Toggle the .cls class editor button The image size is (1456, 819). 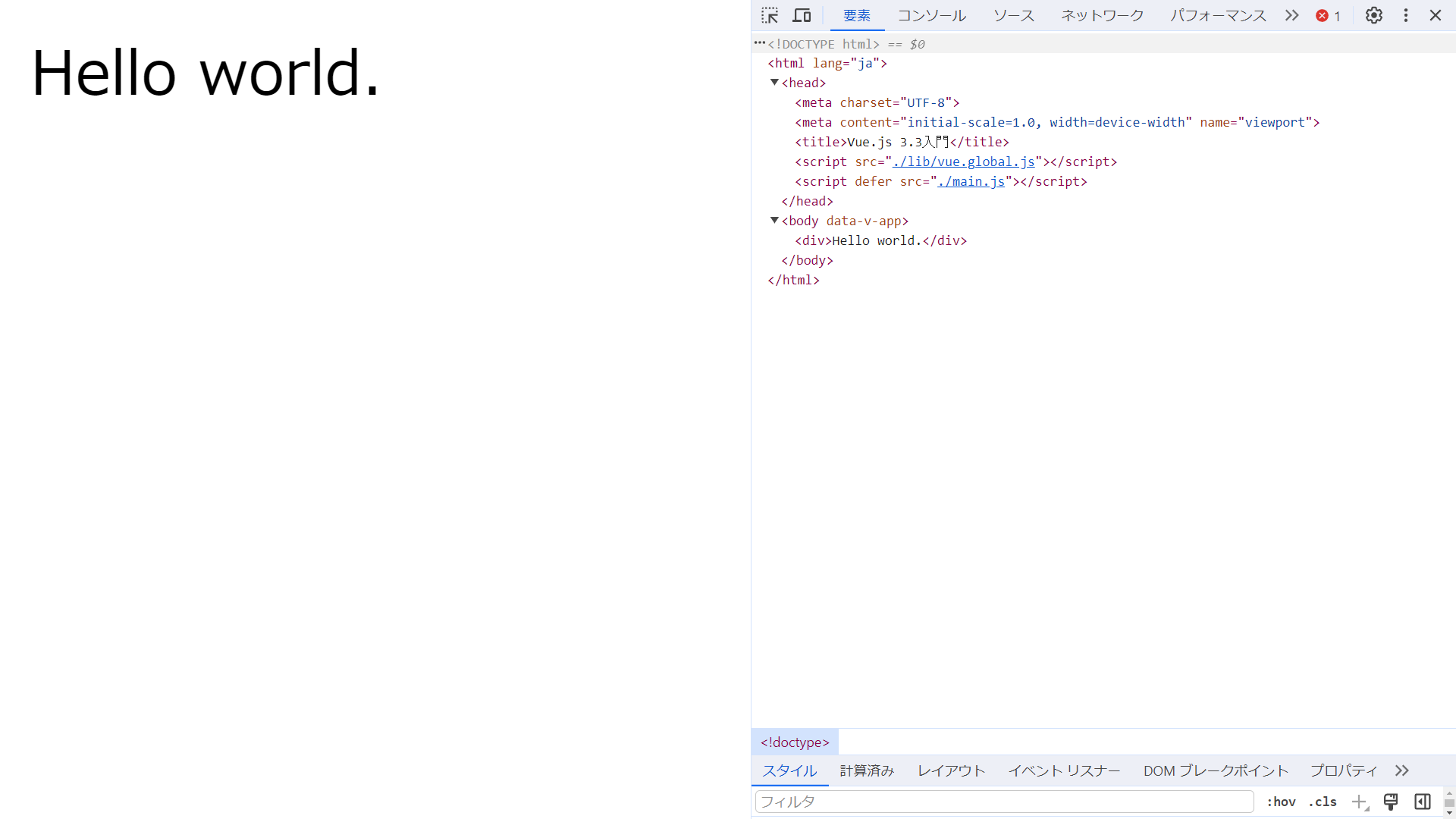click(1323, 802)
